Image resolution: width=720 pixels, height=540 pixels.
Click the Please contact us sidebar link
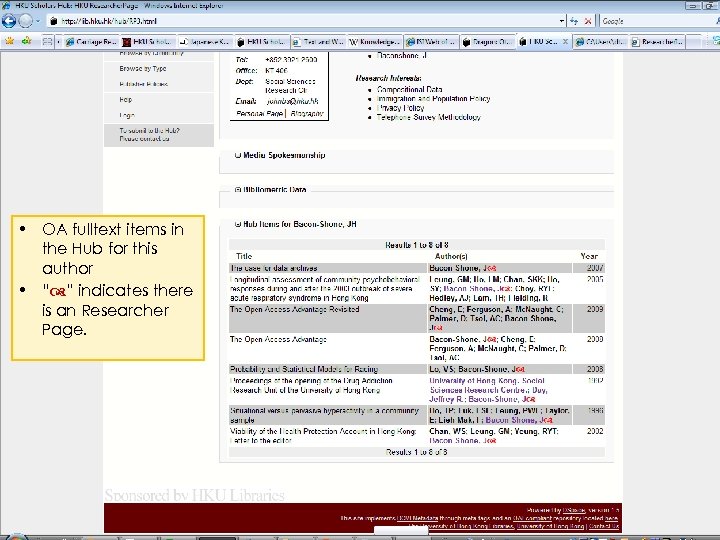pos(144,139)
